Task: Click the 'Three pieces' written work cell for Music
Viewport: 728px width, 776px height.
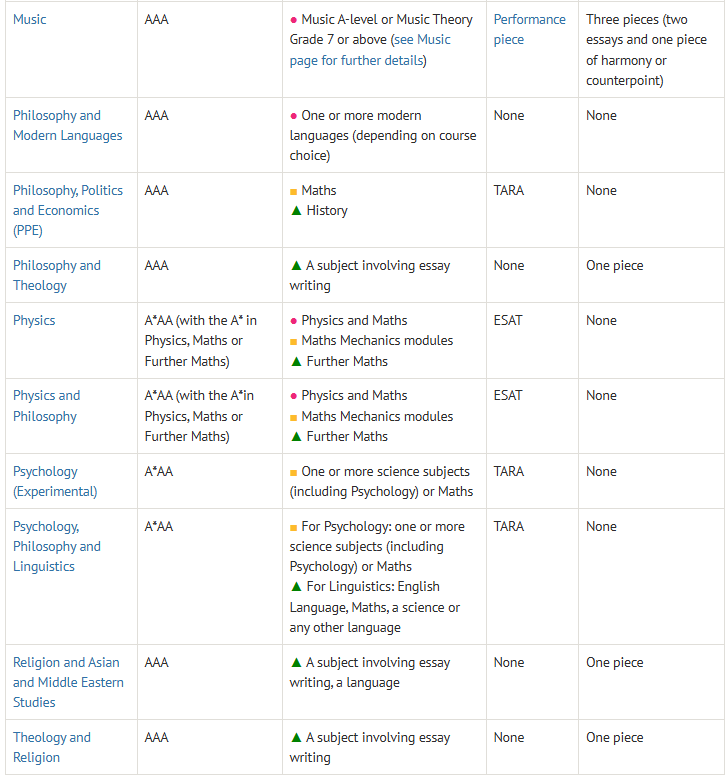Action: tap(650, 49)
